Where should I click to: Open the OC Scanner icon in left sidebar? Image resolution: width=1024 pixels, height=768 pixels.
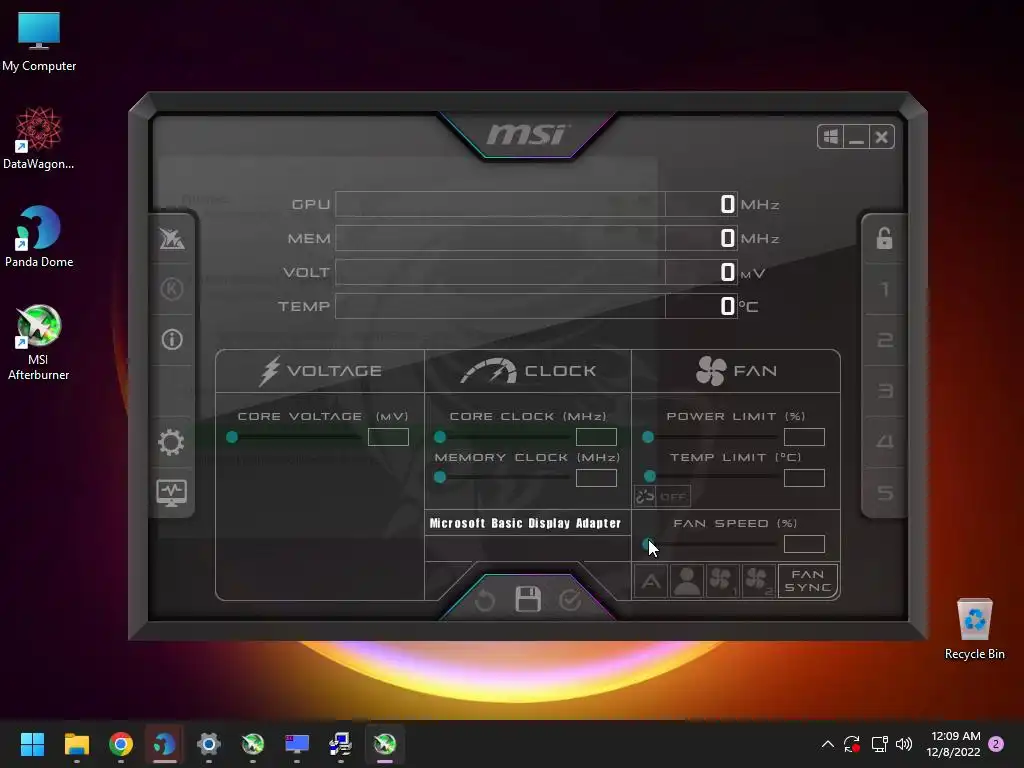click(172, 239)
